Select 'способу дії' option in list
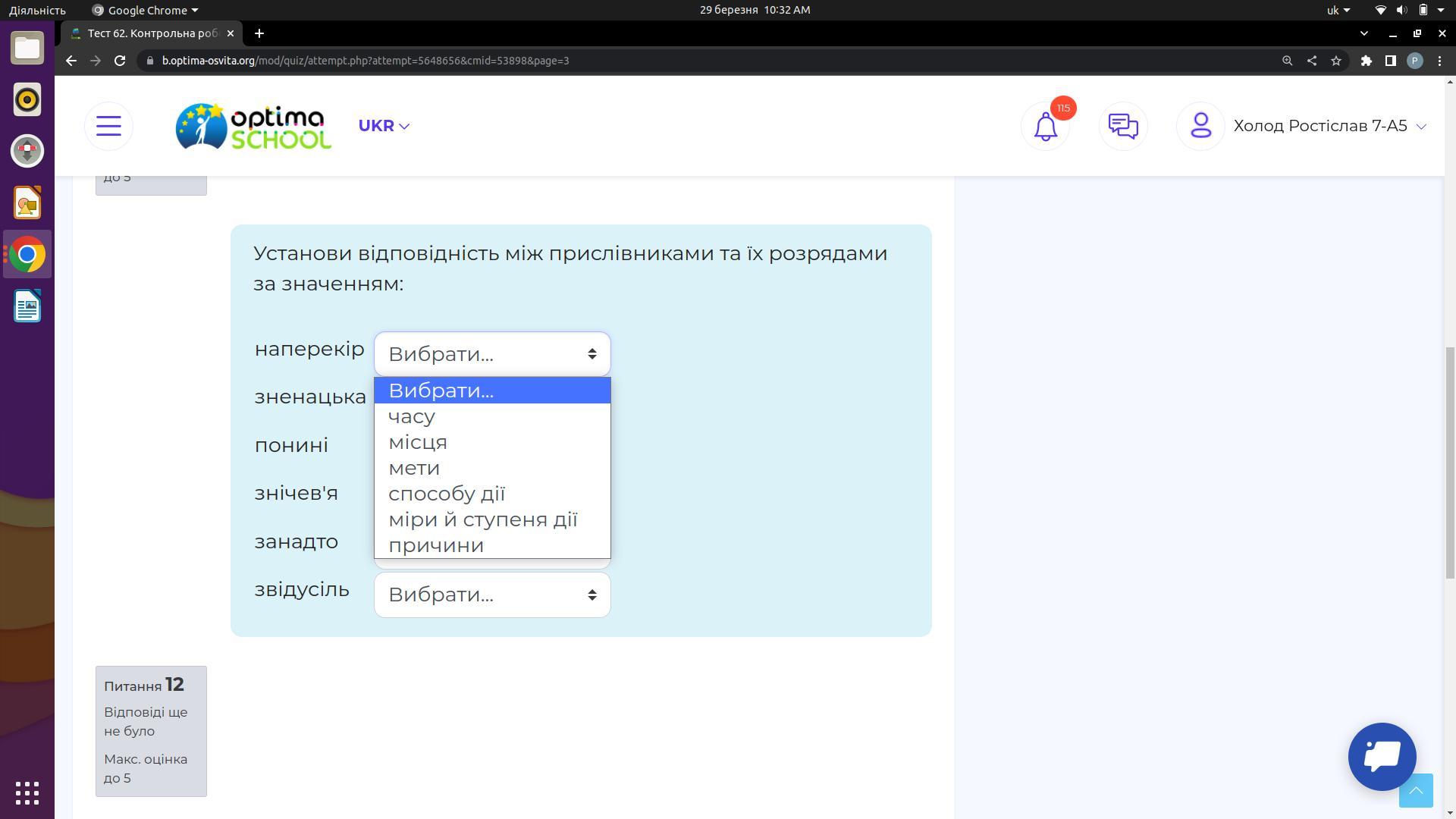 pyautogui.click(x=447, y=494)
